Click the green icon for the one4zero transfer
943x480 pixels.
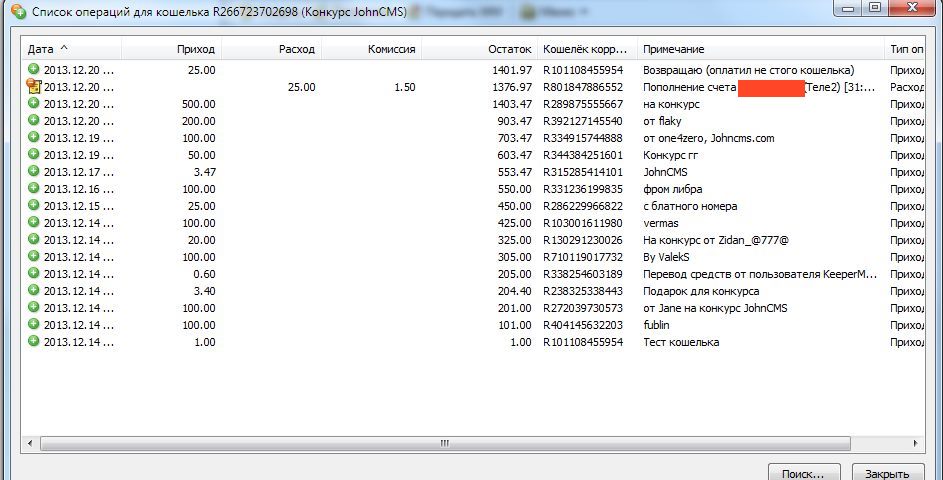pyautogui.click(x=34, y=137)
